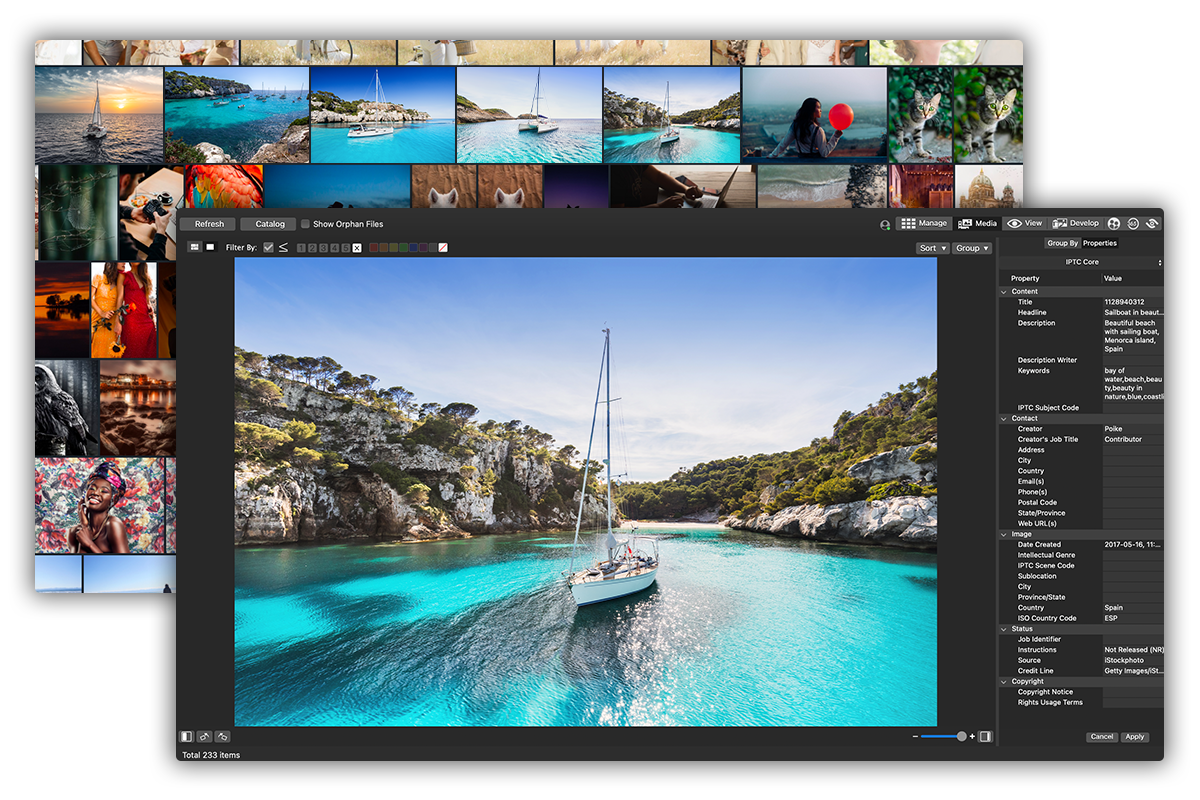Toggle the right panel icon at bottom
This screenshot has width=1200, height=800.
(985, 736)
